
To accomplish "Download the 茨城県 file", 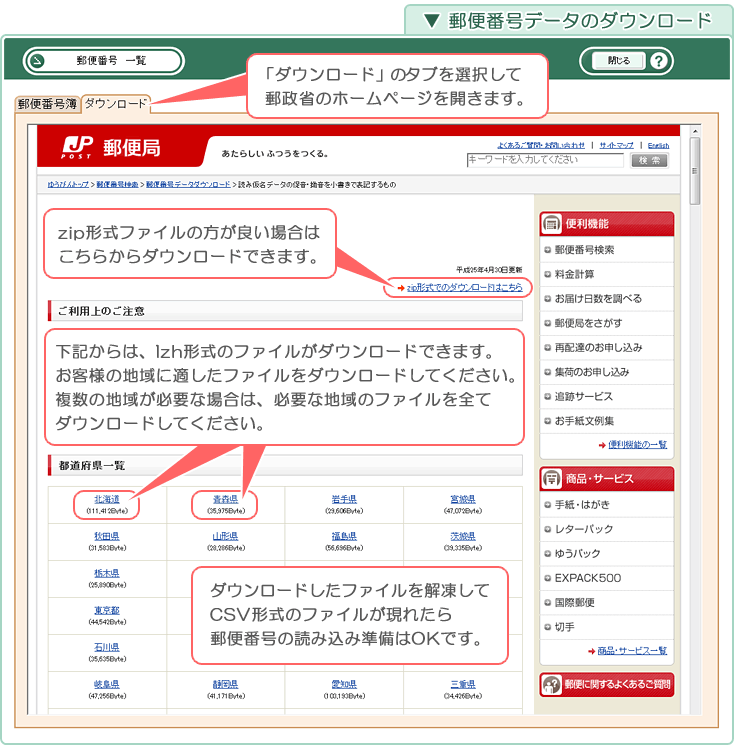I will [463, 536].
